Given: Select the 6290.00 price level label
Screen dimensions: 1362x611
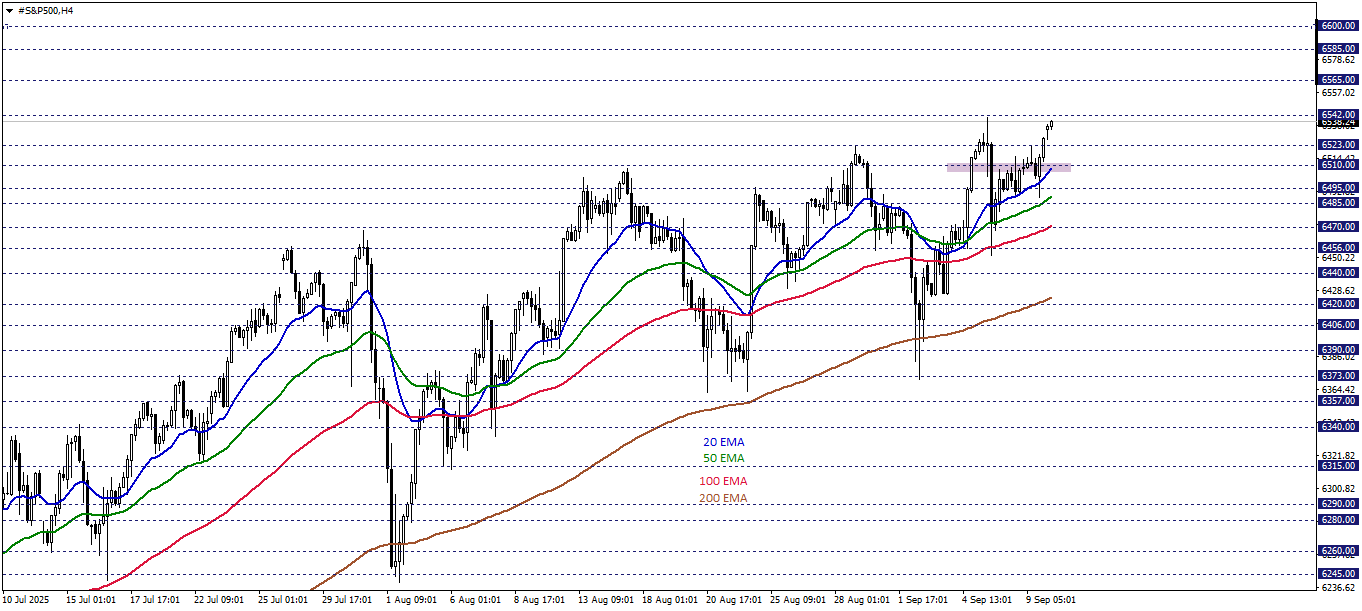Looking at the screenshot, I should [1338, 504].
